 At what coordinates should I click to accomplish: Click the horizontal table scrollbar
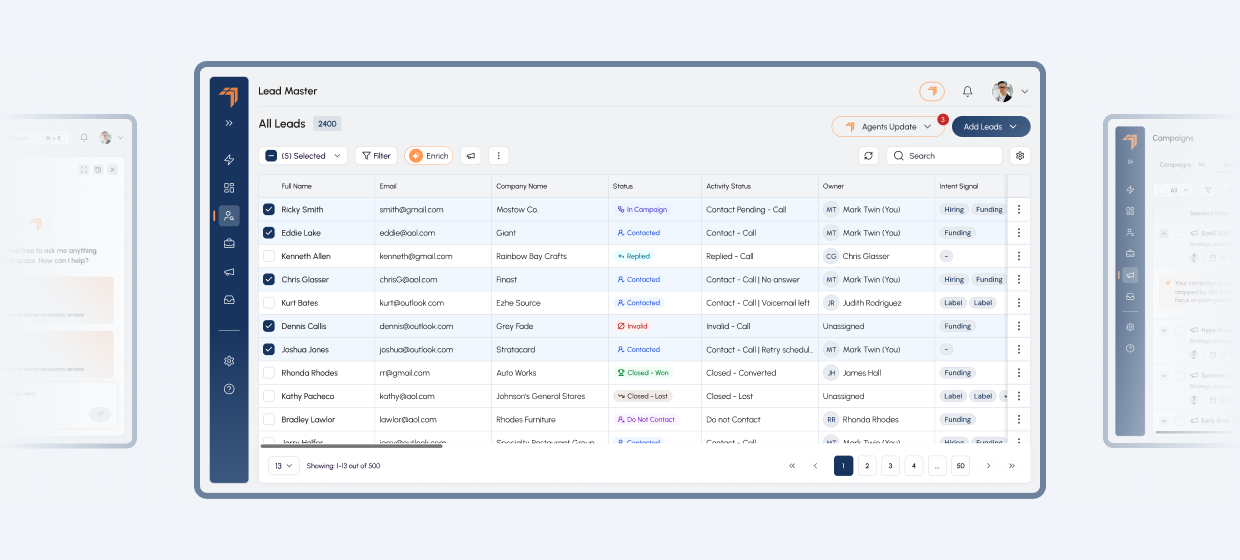(351, 446)
